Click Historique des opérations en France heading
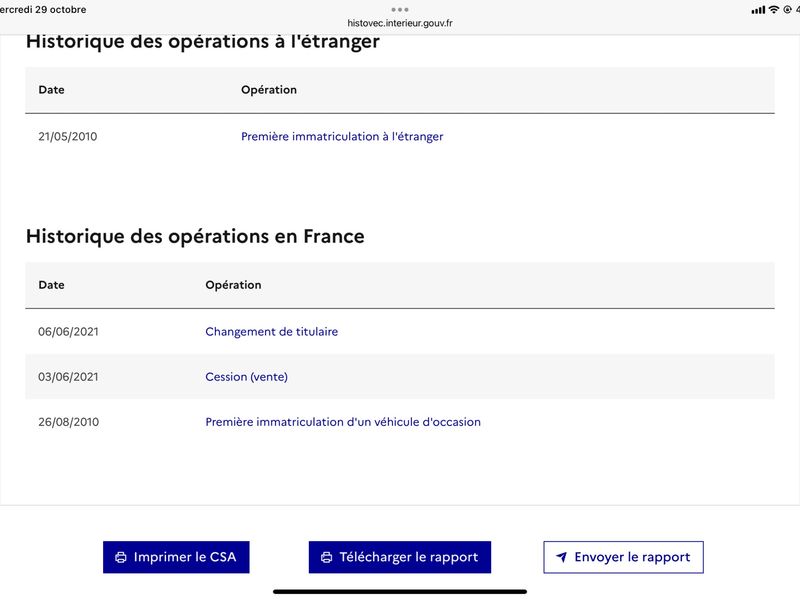The height and width of the screenshot is (600, 800). tap(195, 236)
